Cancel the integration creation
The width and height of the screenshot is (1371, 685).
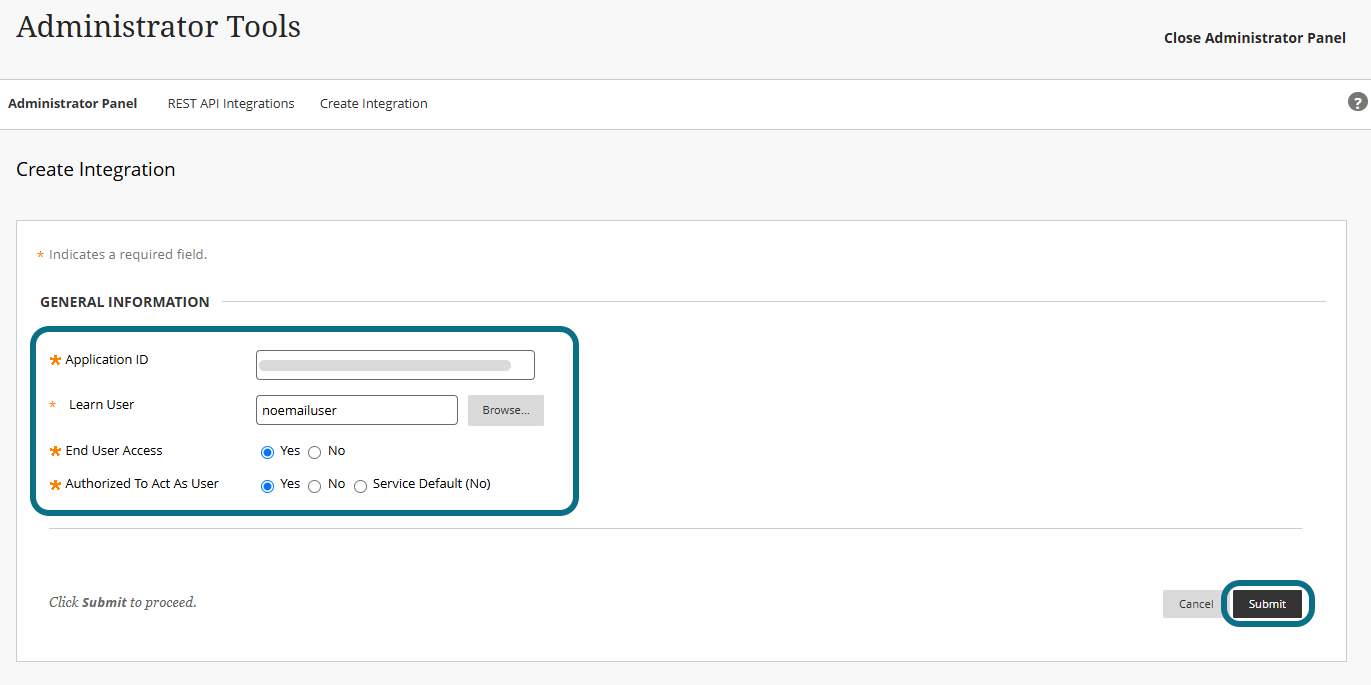[1196, 604]
